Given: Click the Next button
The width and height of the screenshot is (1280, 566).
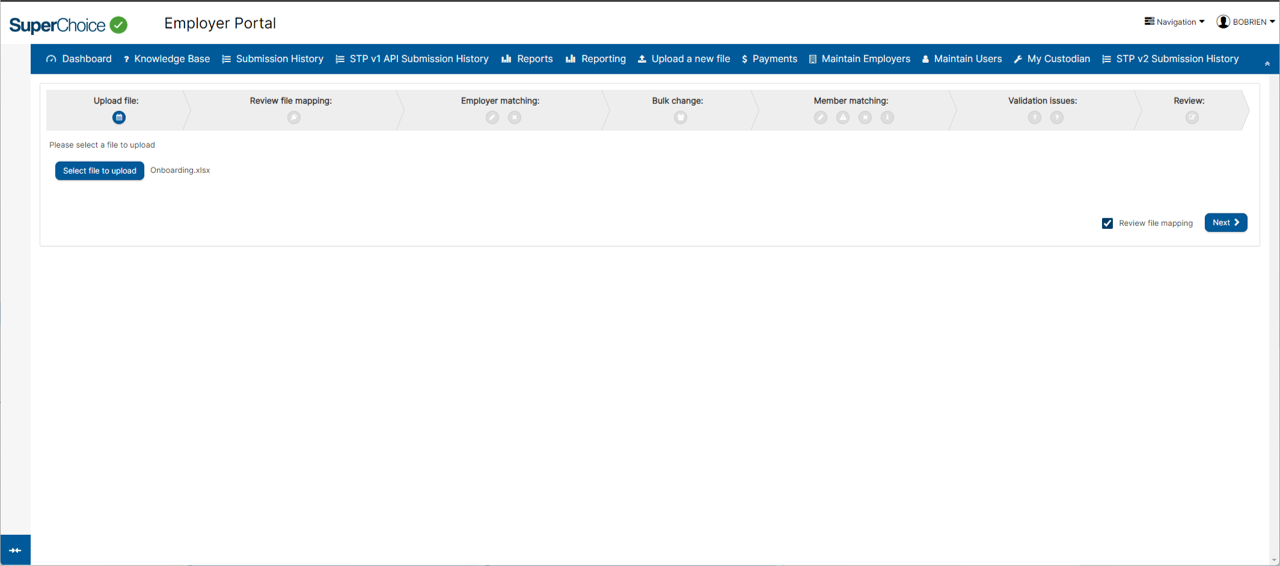Looking at the screenshot, I should pyautogui.click(x=1225, y=223).
